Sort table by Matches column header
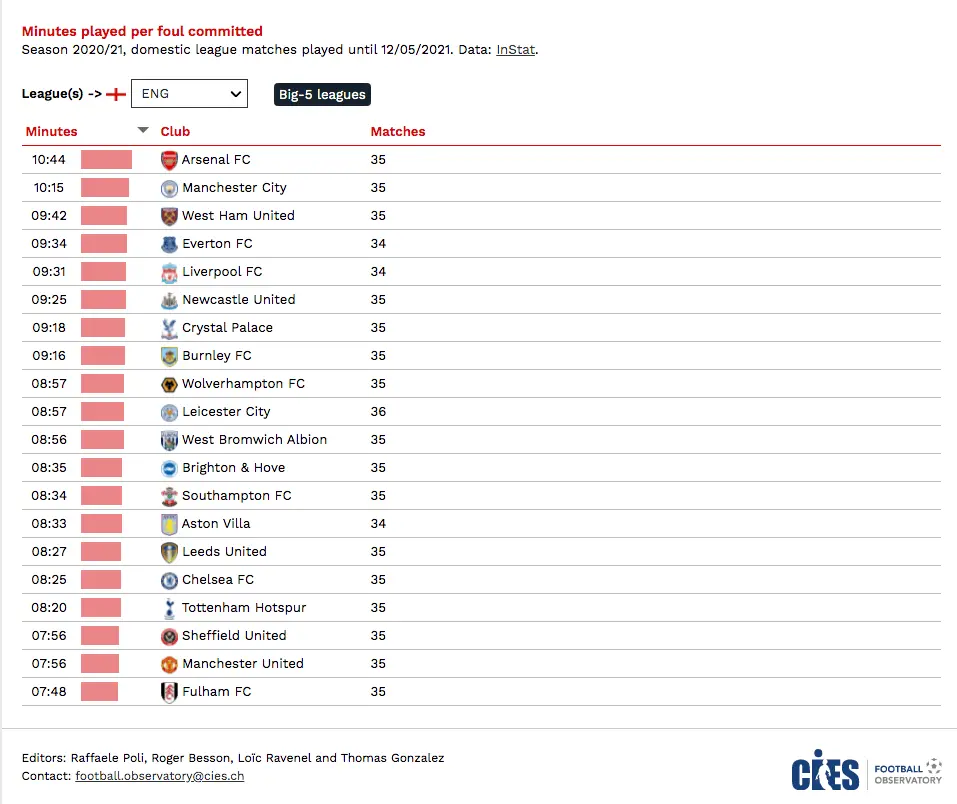957x804 pixels. pyautogui.click(x=398, y=132)
